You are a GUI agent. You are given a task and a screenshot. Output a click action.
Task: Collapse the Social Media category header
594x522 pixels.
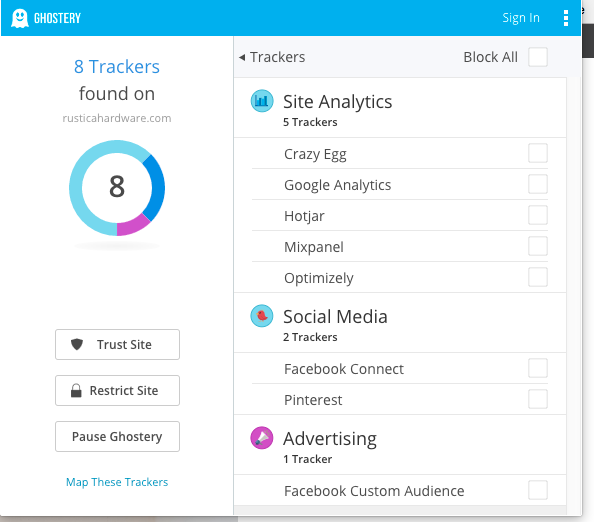pyautogui.click(x=400, y=323)
